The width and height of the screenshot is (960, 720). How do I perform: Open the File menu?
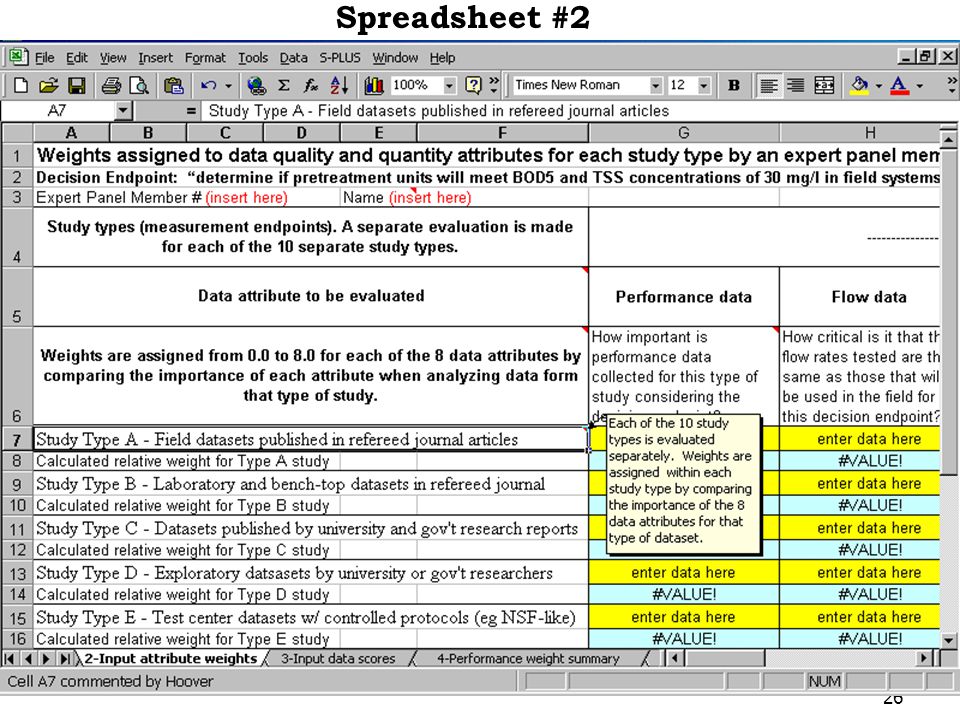[44, 58]
